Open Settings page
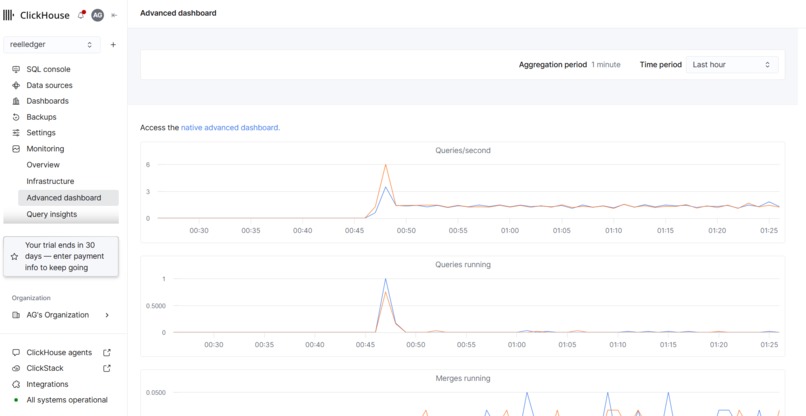Viewport: 806px width, 416px height. (x=41, y=133)
